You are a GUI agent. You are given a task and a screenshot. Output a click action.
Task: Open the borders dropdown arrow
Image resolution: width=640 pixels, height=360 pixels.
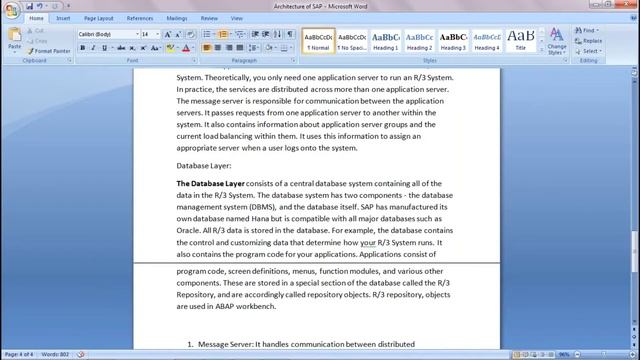291,48
